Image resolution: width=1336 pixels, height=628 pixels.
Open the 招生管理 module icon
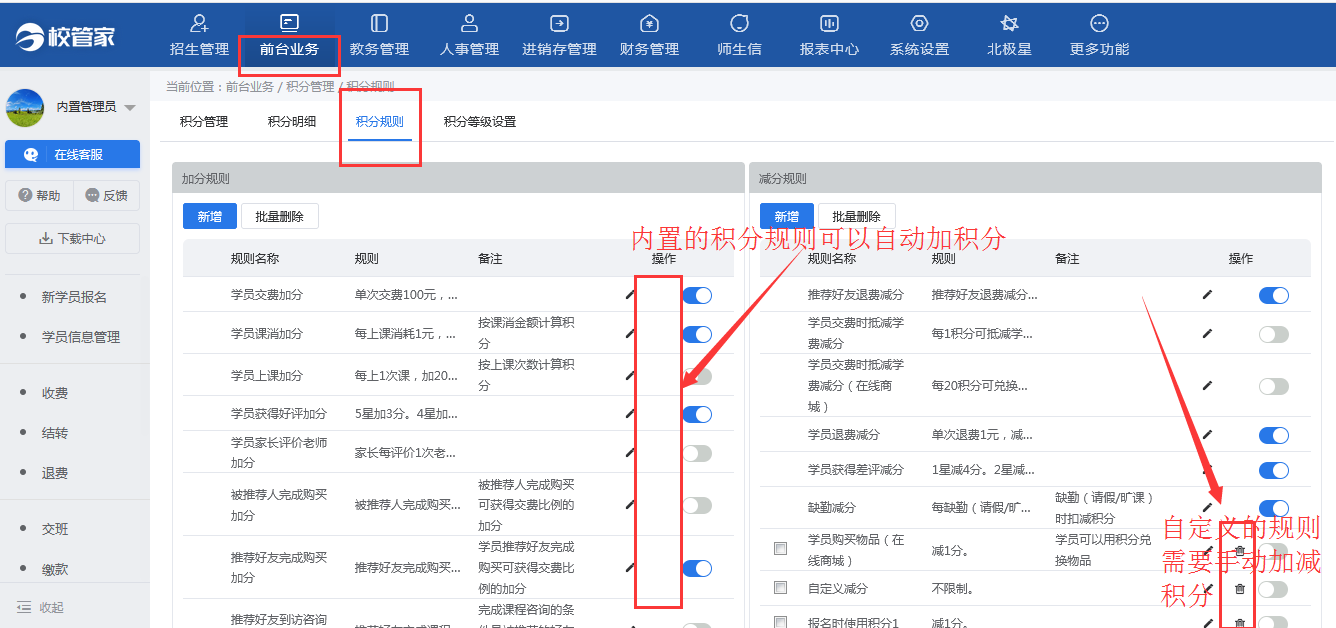point(199,23)
